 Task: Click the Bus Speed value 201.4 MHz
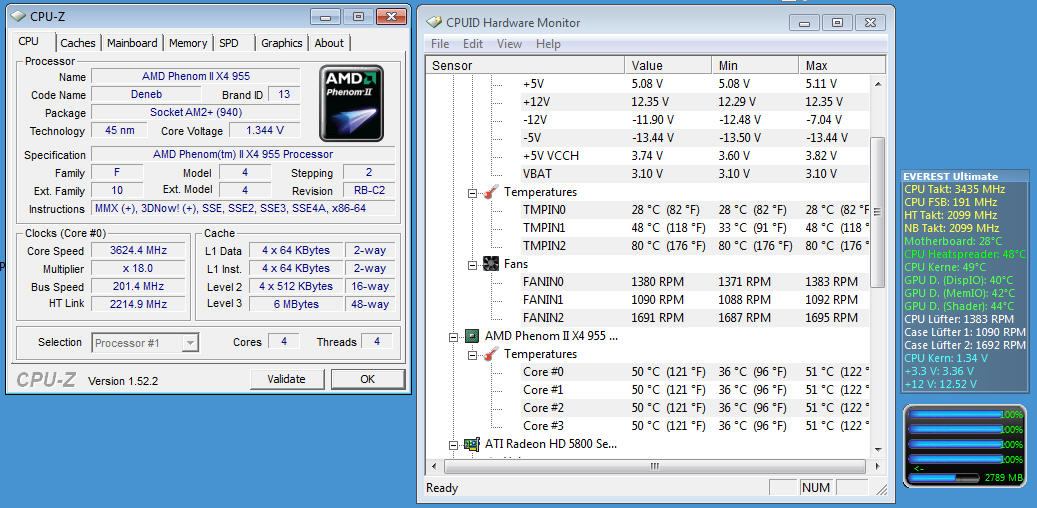[x=138, y=286]
